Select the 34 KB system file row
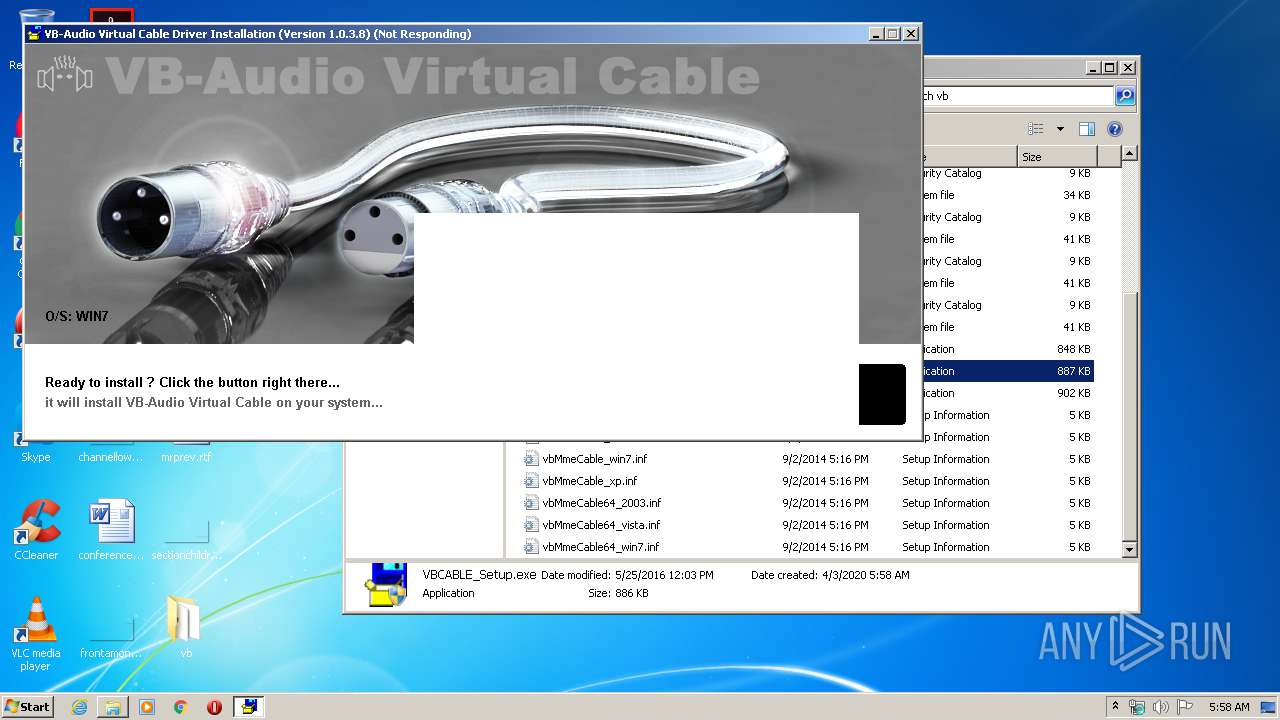The image size is (1280, 720). tap(1007, 195)
